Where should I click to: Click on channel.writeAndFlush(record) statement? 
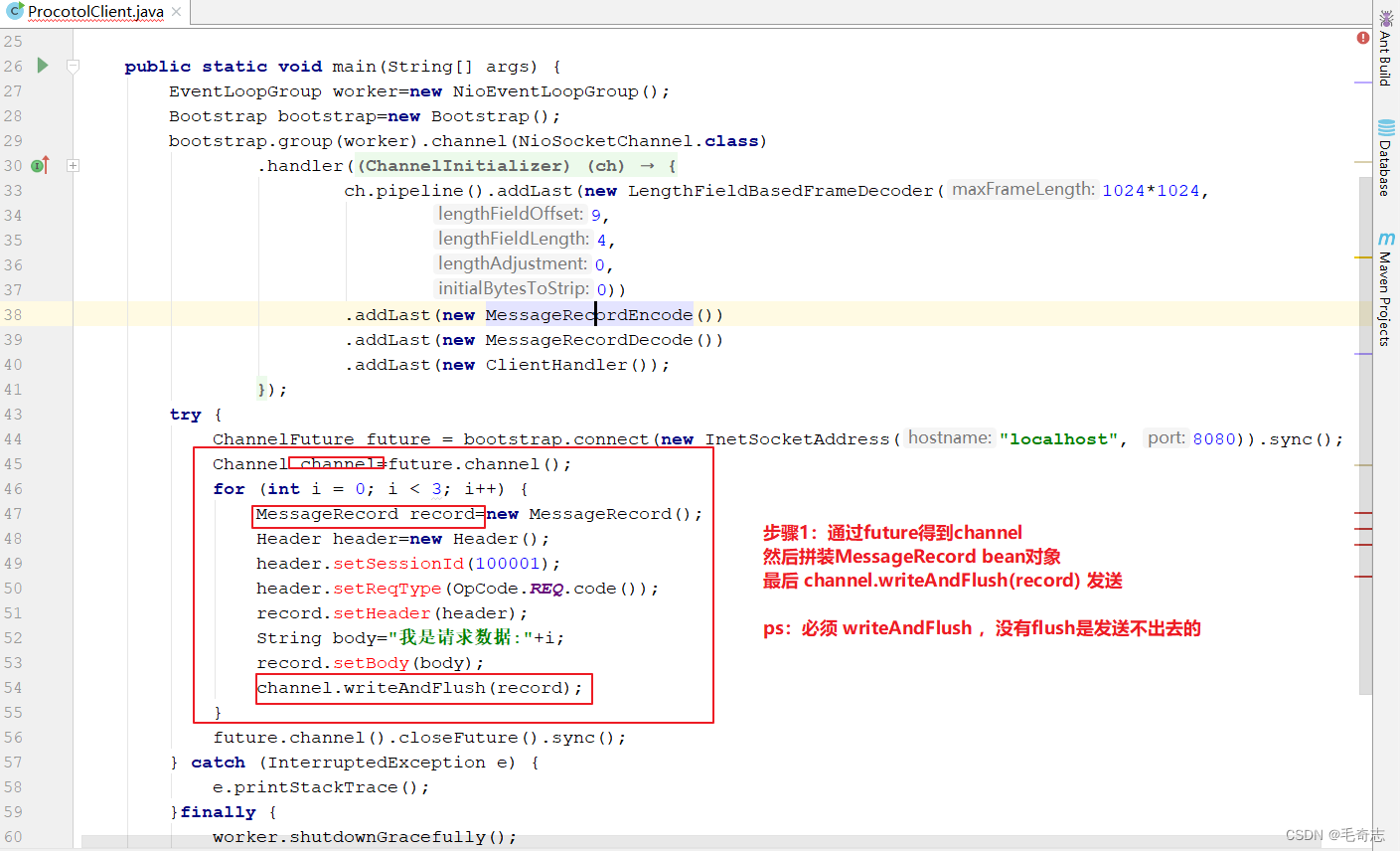coord(419,688)
